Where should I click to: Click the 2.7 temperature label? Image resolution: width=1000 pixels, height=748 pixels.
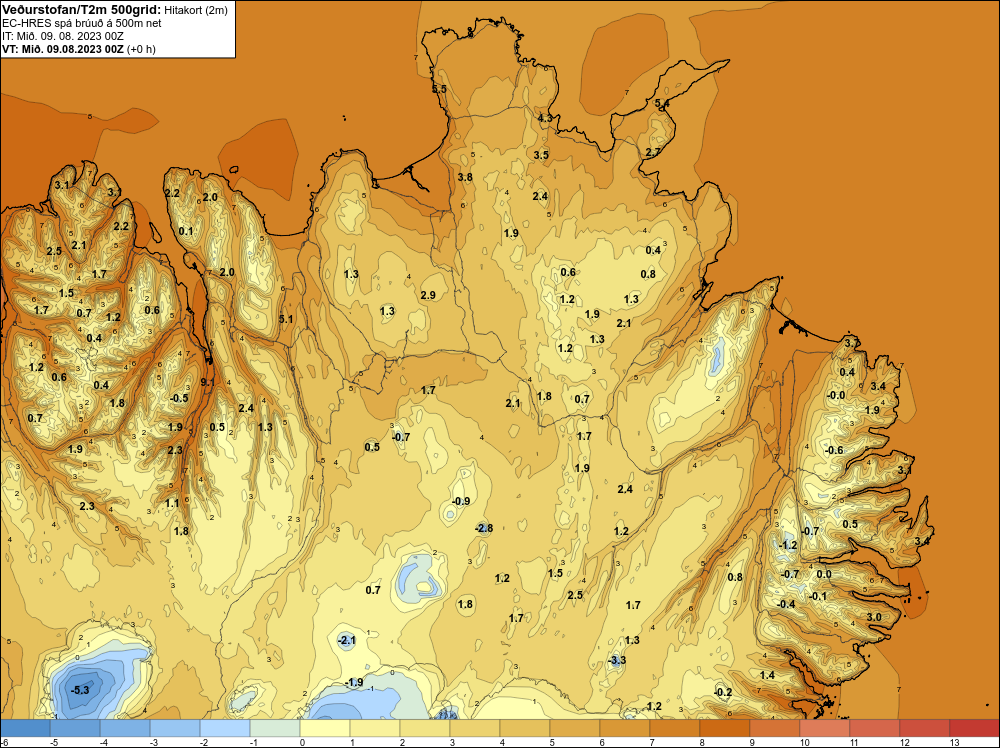(653, 152)
